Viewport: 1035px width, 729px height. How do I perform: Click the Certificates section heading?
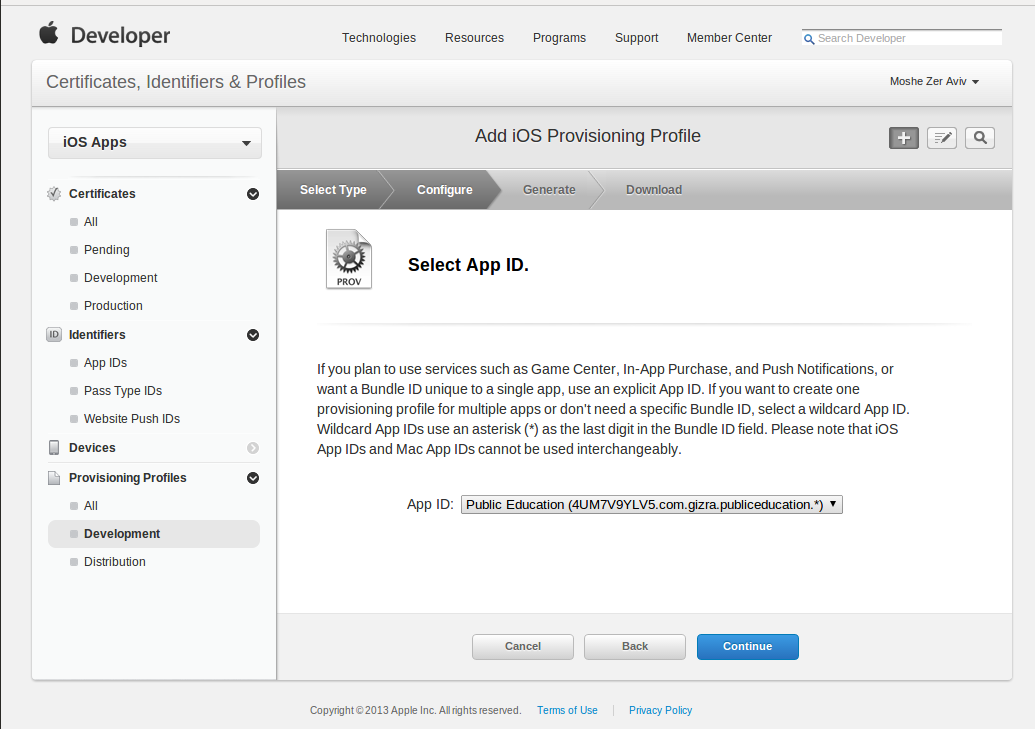coord(102,193)
